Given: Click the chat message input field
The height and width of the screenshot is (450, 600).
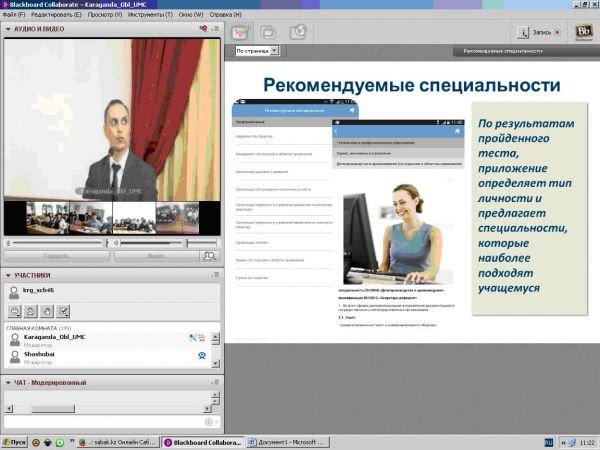Looking at the screenshot, I should point(100,421).
